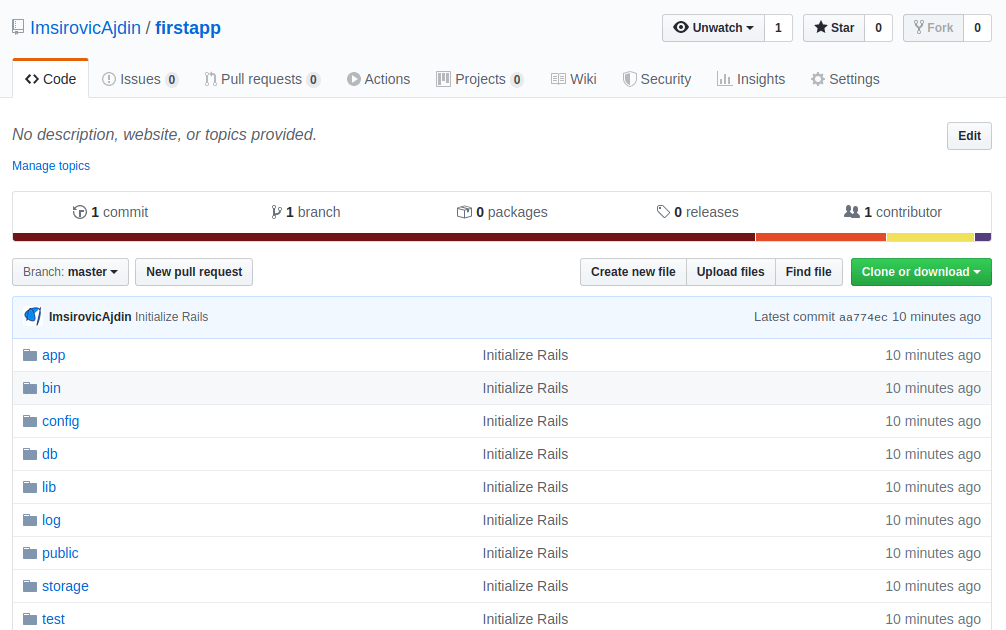Click the branch icon next to 1 branch
The height and width of the screenshot is (630, 1006).
click(276, 212)
